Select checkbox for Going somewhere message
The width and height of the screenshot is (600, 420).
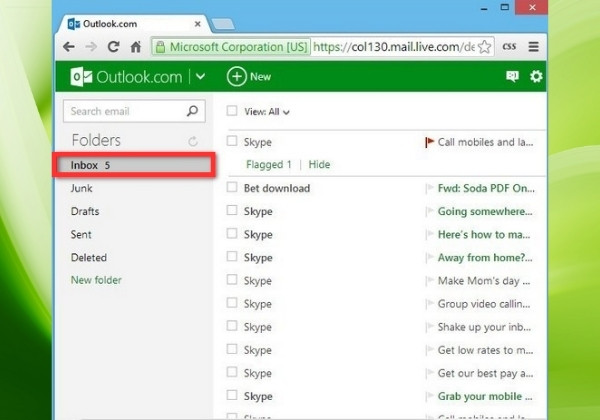point(232,210)
